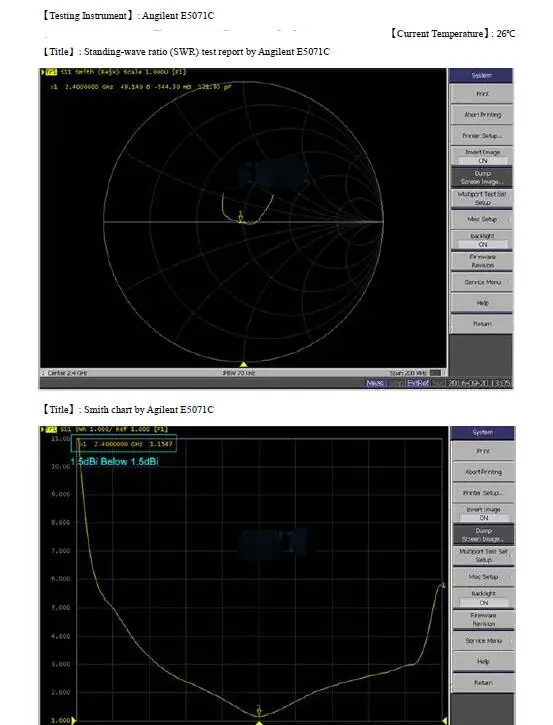Screen dimensions: 553x725
Task: Click Return in the upper analyzer screenshot
Action: coord(481,324)
